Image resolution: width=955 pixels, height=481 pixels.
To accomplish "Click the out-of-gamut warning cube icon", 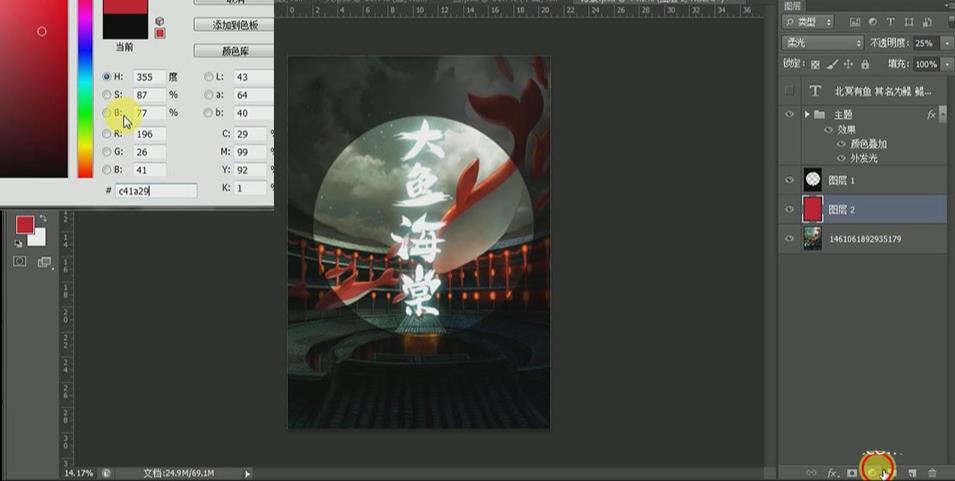I will coord(160,21).
